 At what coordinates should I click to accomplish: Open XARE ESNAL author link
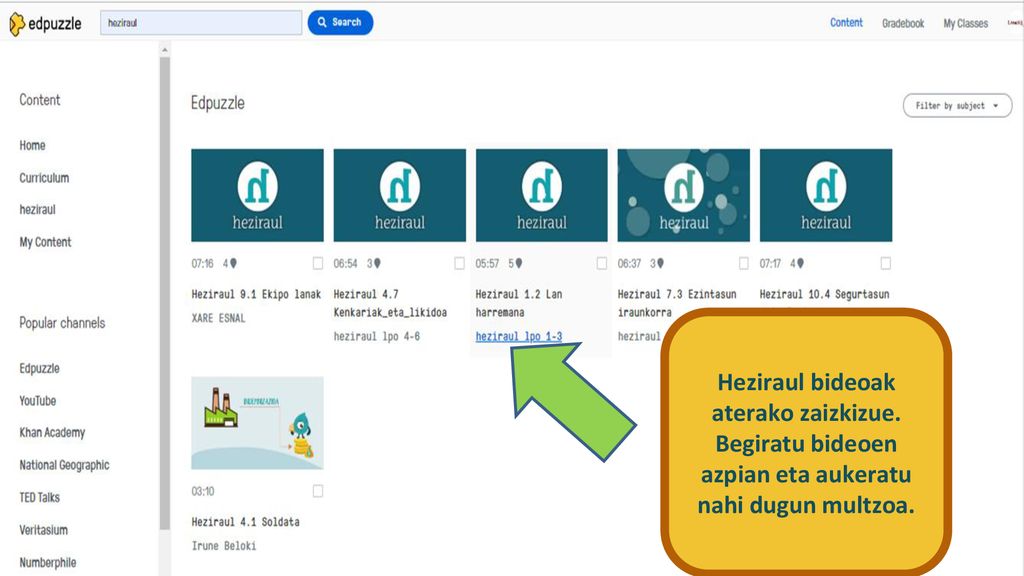[218, 318]
